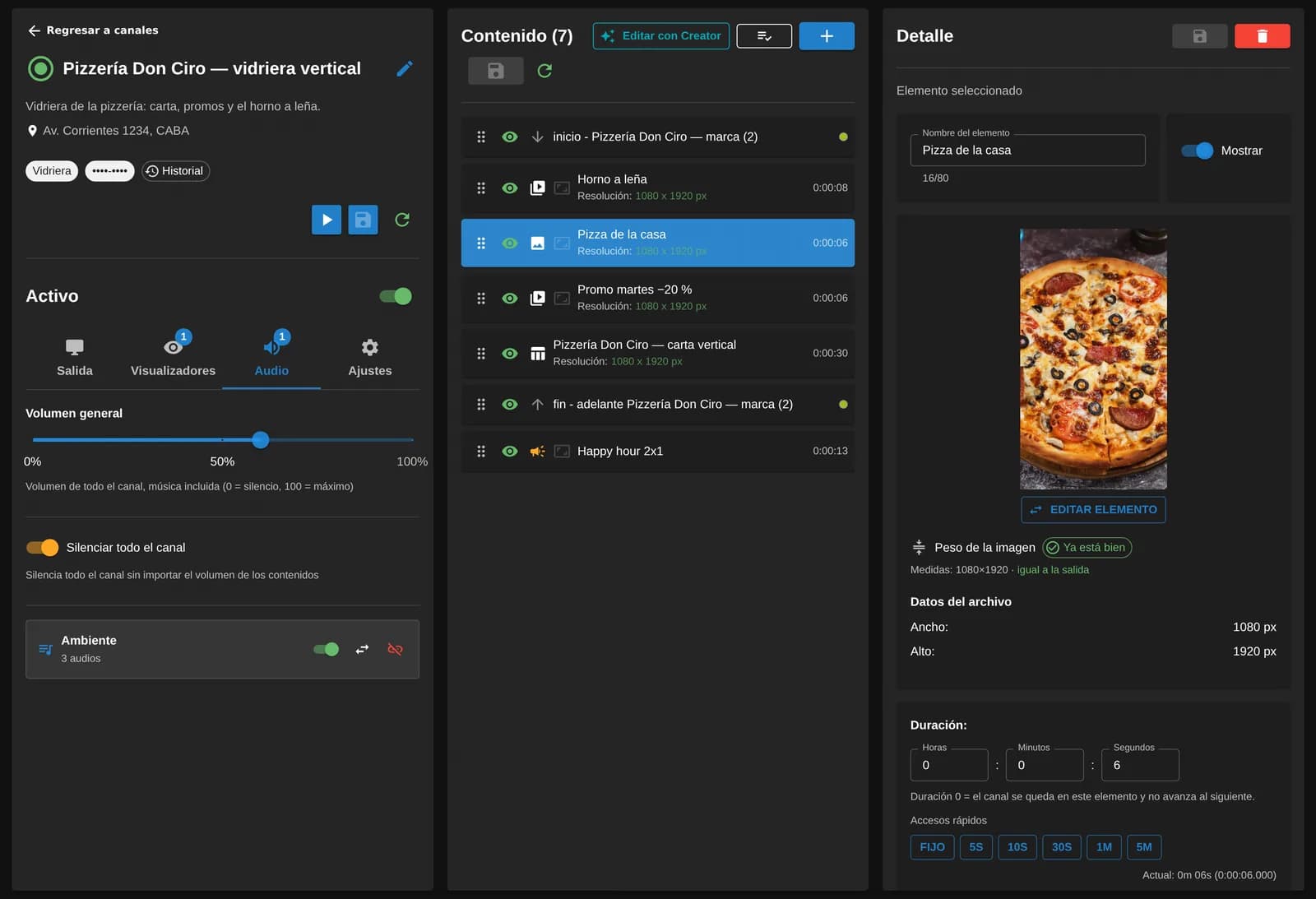
Task: Open the Historial chip
Action: pyautogui.click(x=175, y=171)
